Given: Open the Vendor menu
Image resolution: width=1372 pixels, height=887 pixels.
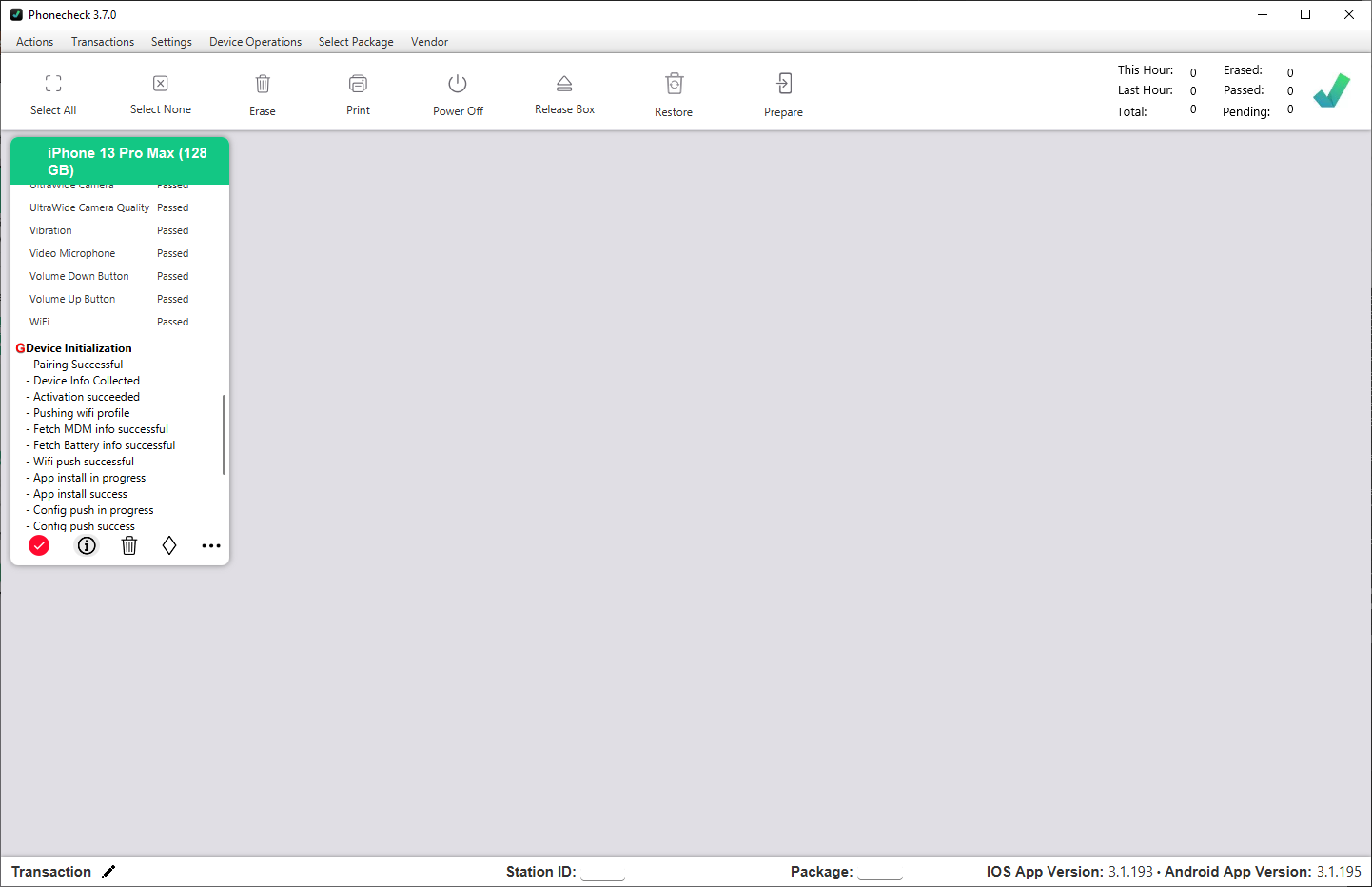Looking at the screenshot, I should tap(429, 42).
